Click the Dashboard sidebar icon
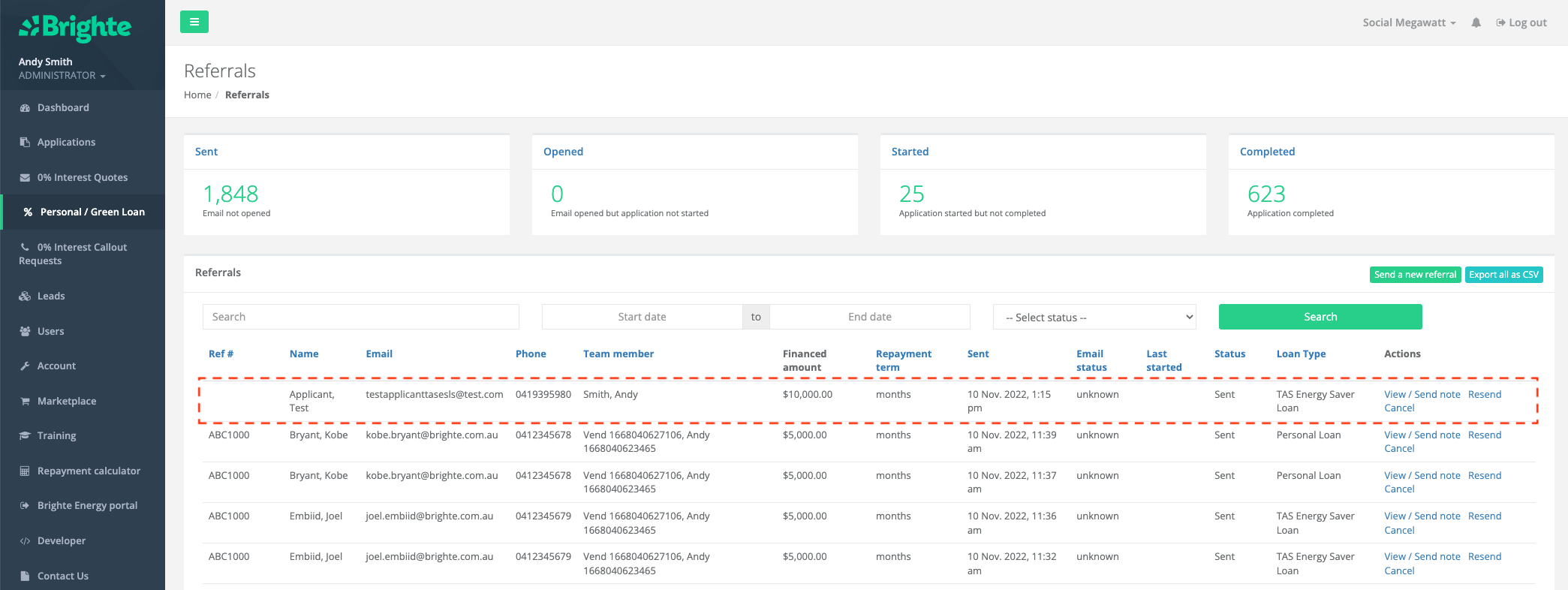Viewport: 1568px width, 590px height. tap(25, 108)
